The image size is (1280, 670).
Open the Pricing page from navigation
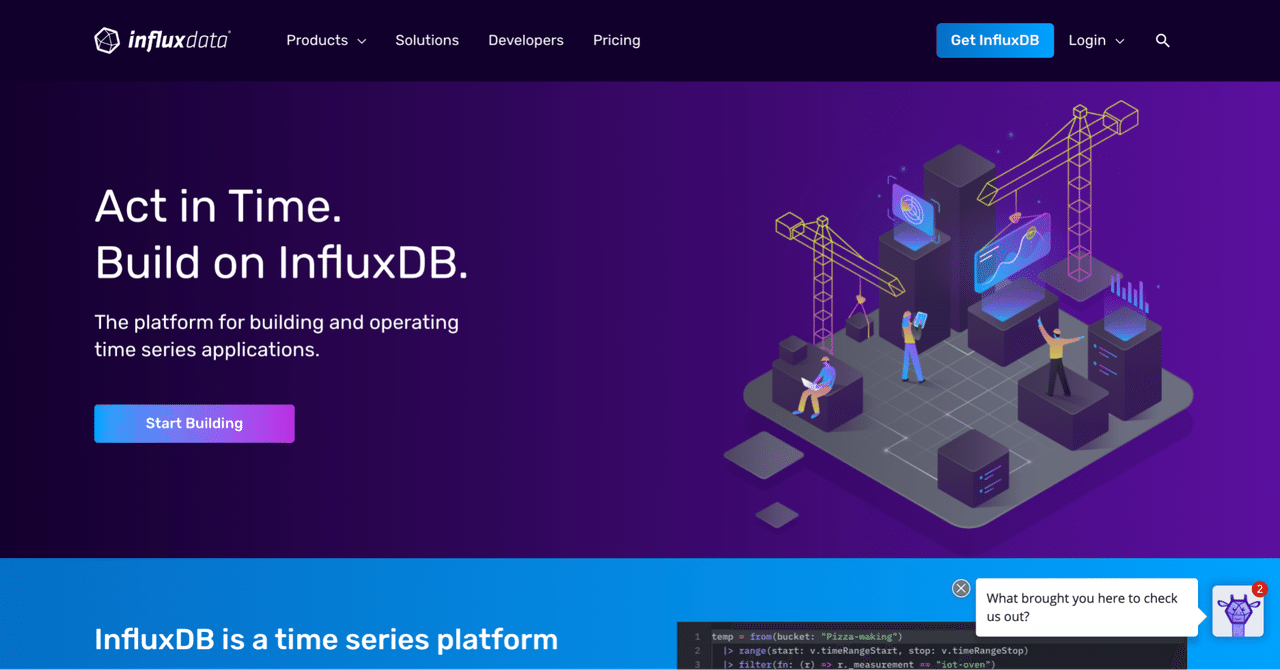click(x=616, y=40)
